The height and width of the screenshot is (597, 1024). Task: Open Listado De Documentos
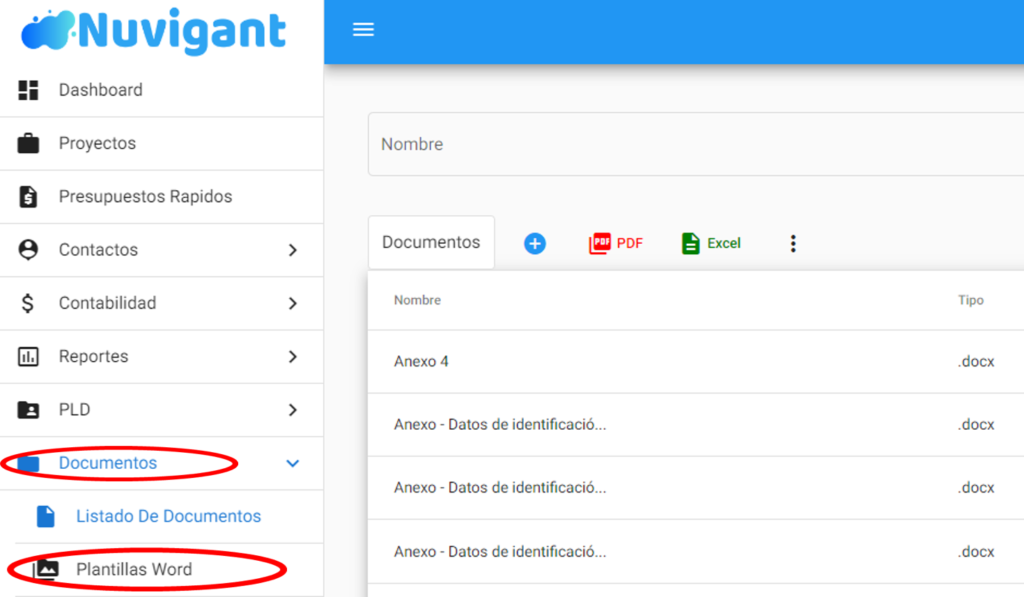pyautogui.click(x=168, y=516)
